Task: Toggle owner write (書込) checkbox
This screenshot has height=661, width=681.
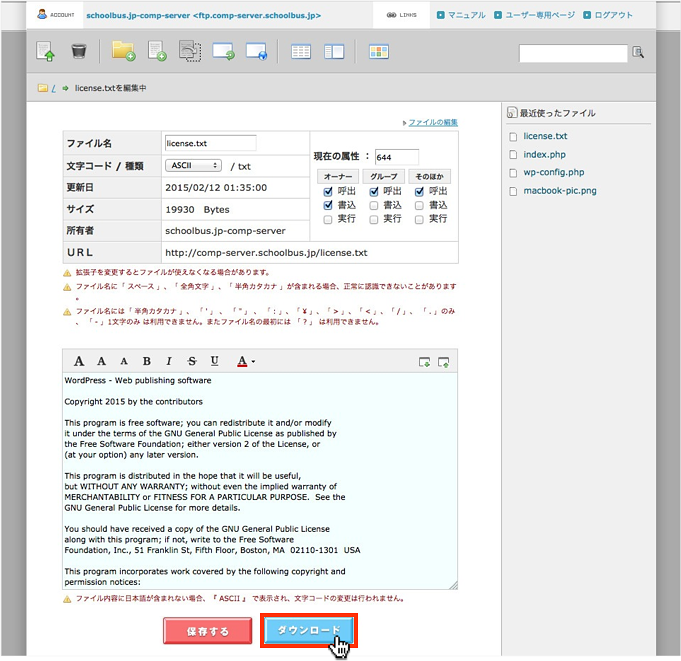Action: pos(328,205)
